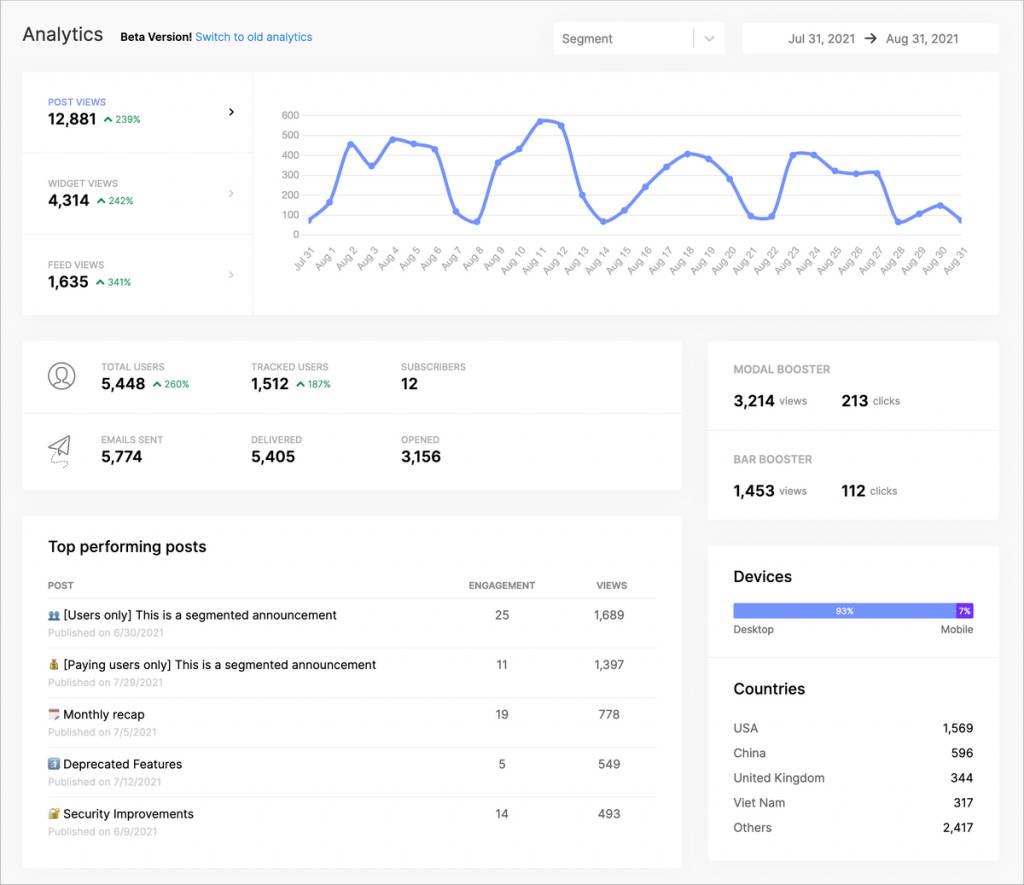This screenshot has width=1024, height=885.
Task: Click the Countries heading
Action: click(x=769, y=689)
